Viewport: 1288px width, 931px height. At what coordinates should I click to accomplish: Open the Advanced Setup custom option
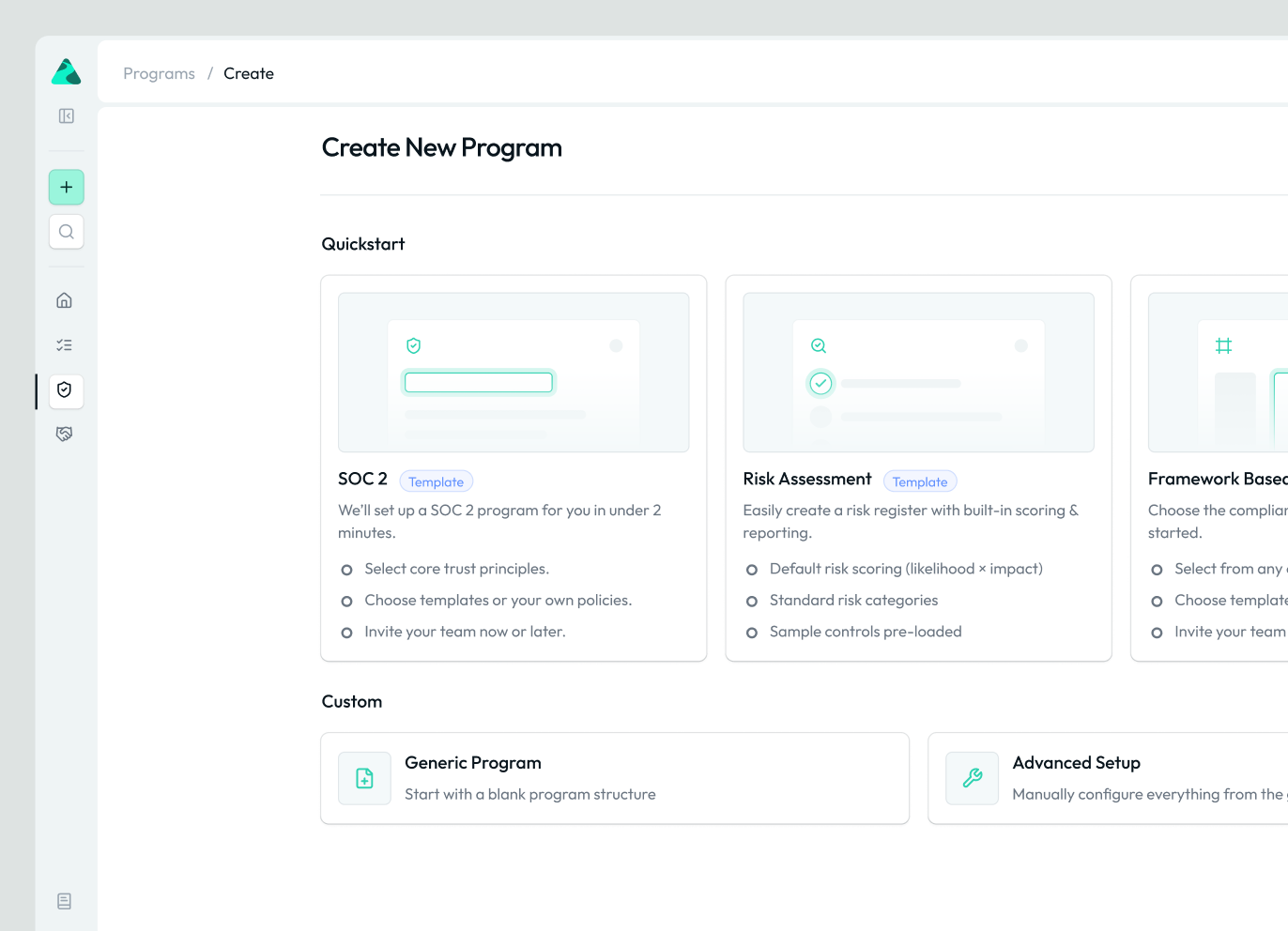(x=1109, y=778)
